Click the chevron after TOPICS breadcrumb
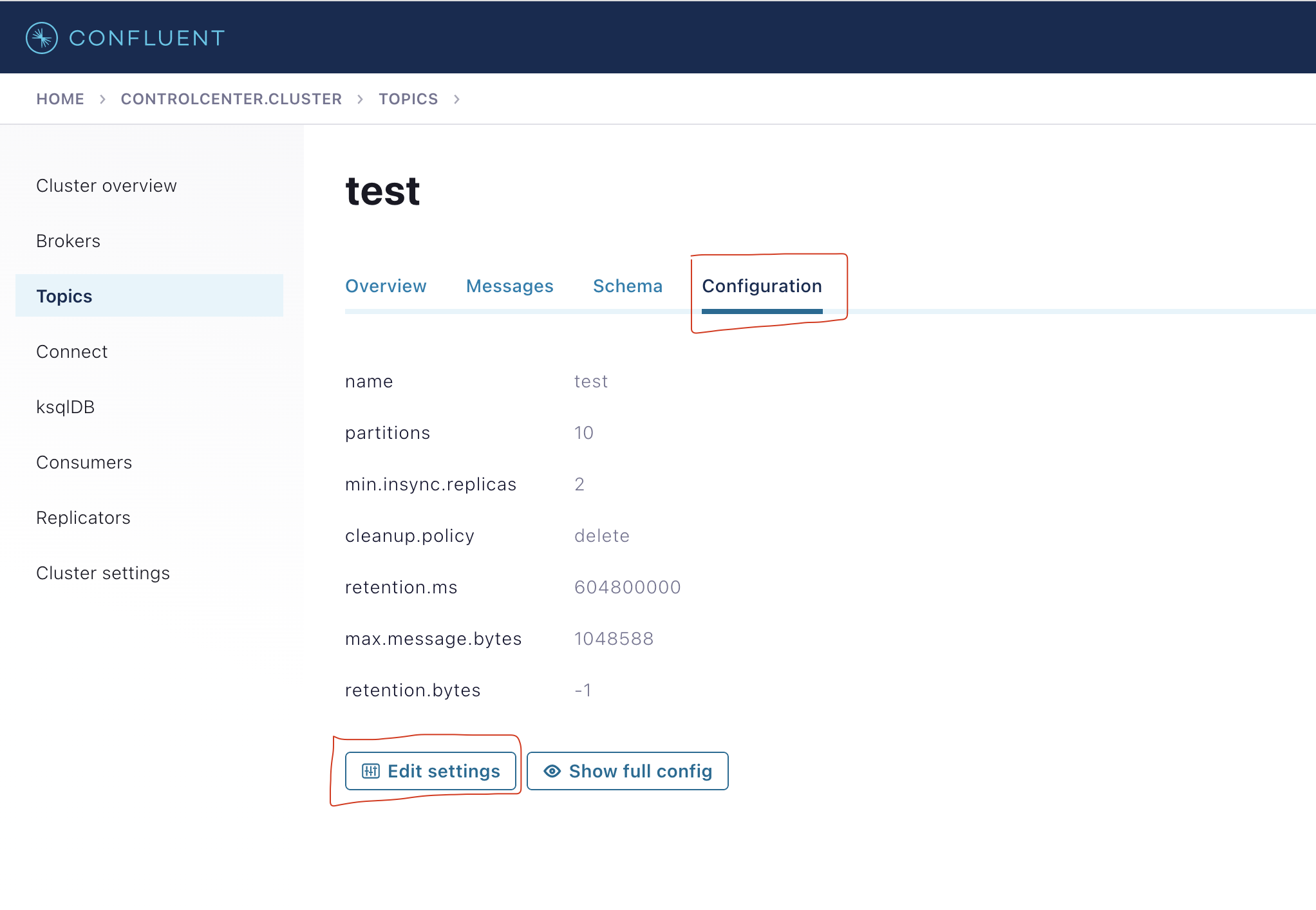 tap(456, 99)
